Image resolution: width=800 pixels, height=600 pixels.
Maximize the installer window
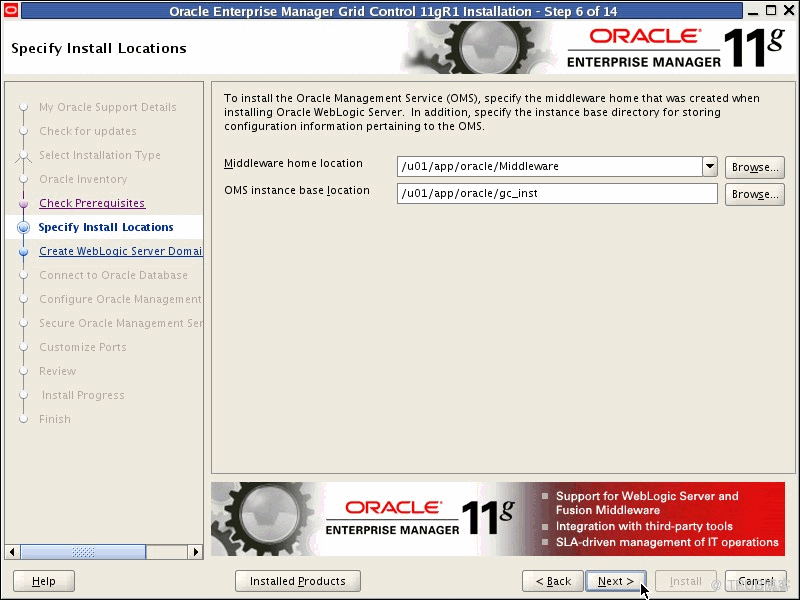coord(771,10)
